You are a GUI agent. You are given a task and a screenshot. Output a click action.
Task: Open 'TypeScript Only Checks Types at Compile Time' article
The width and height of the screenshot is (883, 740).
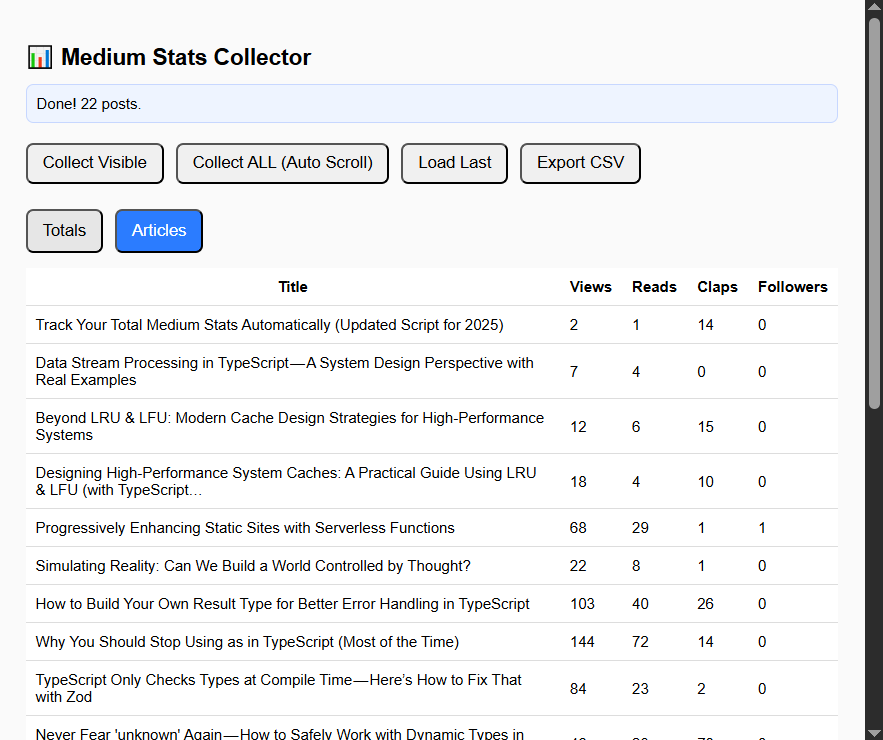point(277,688)
